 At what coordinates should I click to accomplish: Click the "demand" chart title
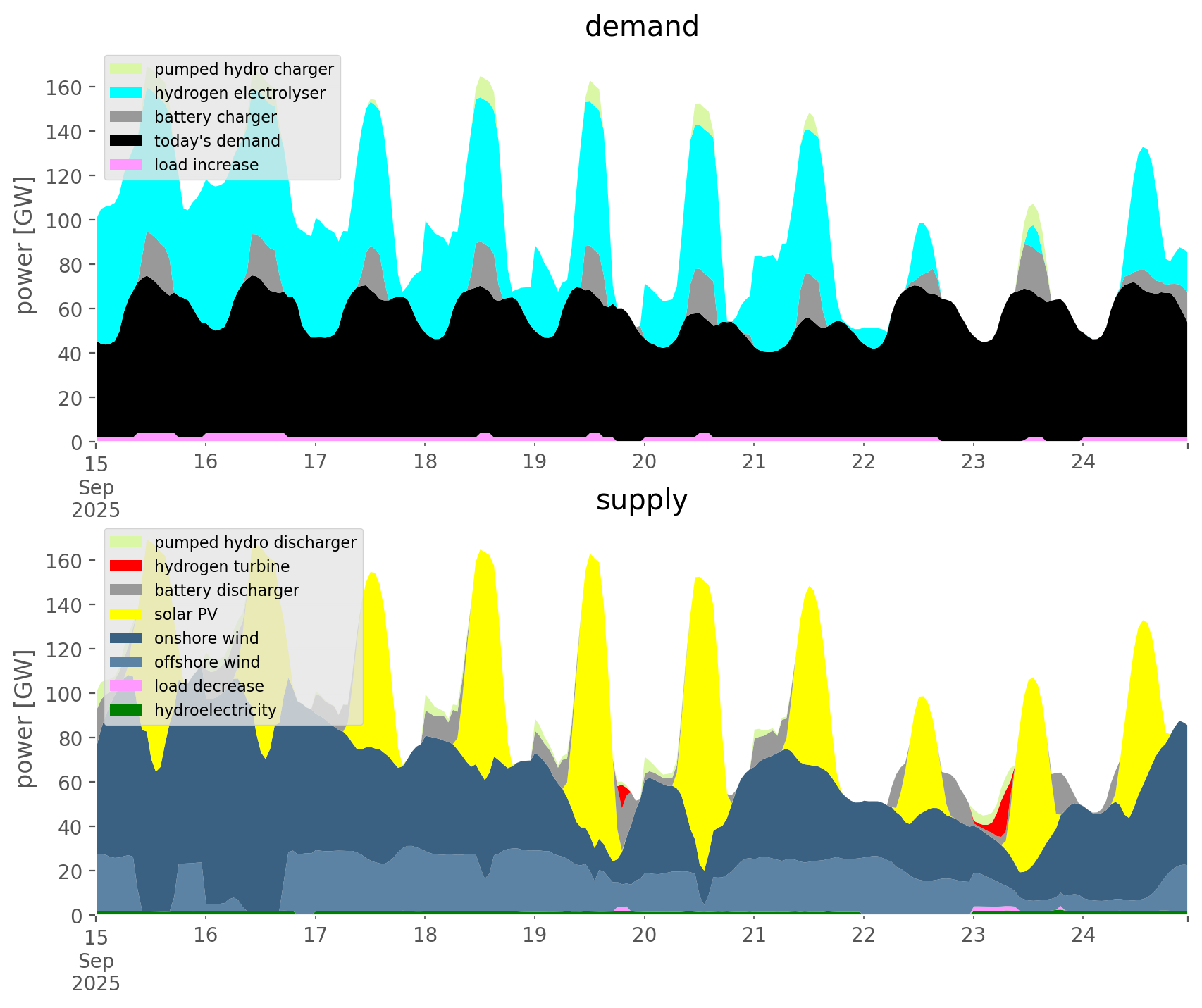(x=641, y=27)
